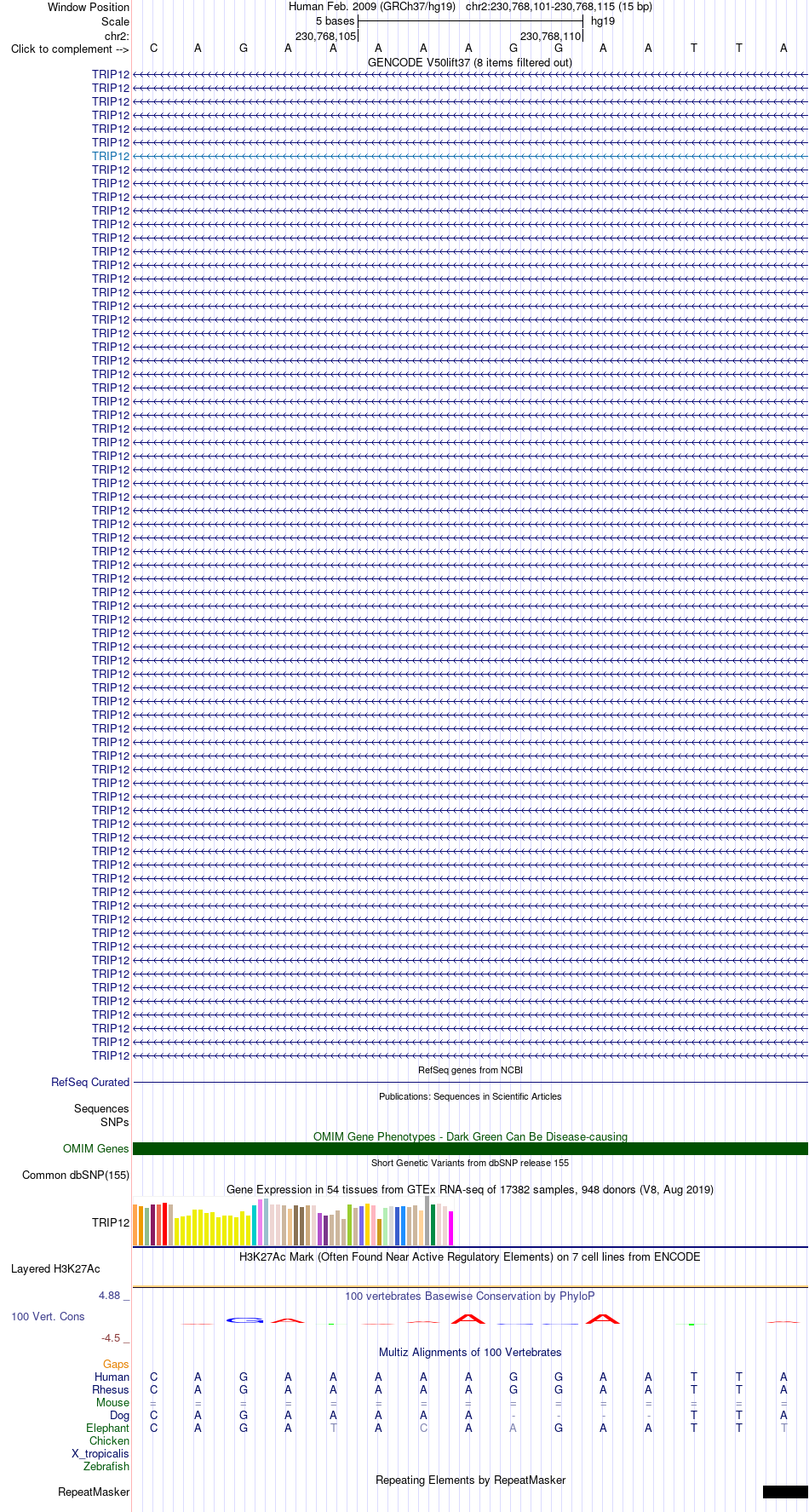Click the 230,768,110 coordinate label

[x=550, y=37]
